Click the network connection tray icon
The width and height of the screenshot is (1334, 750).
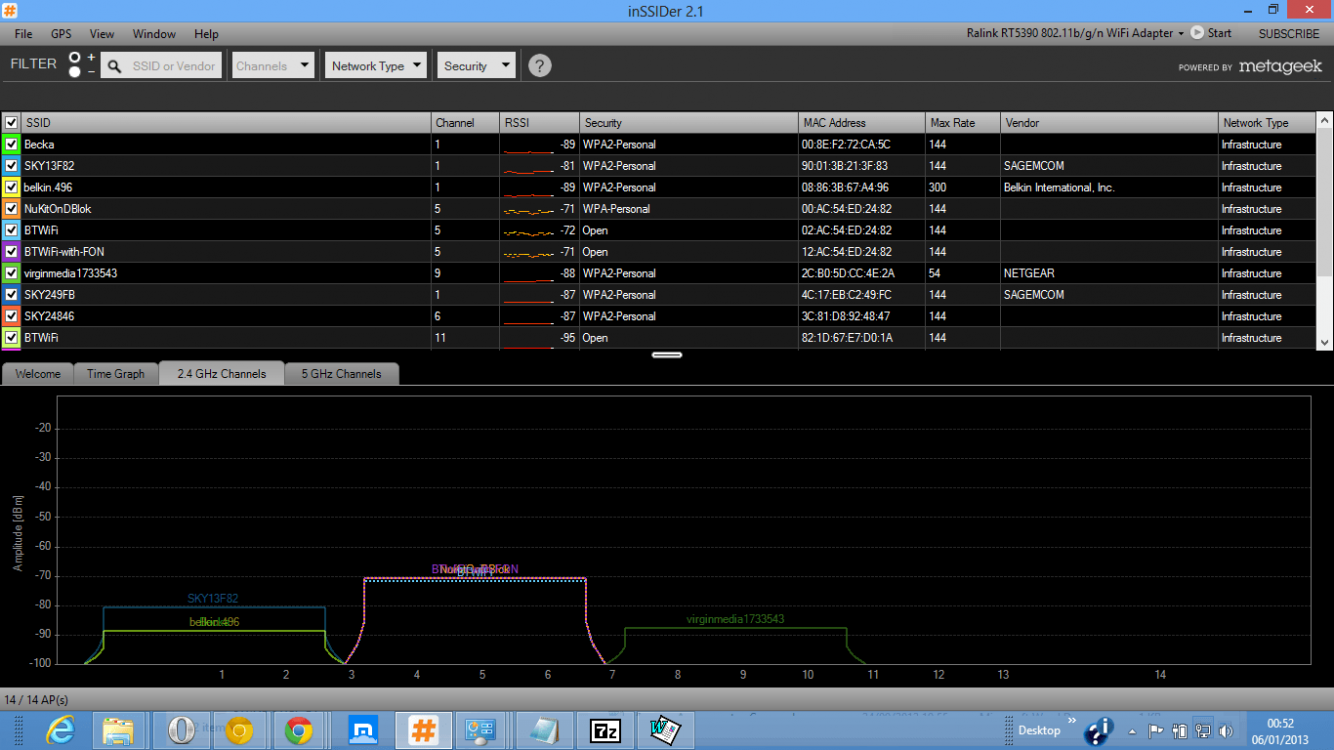1203,731
